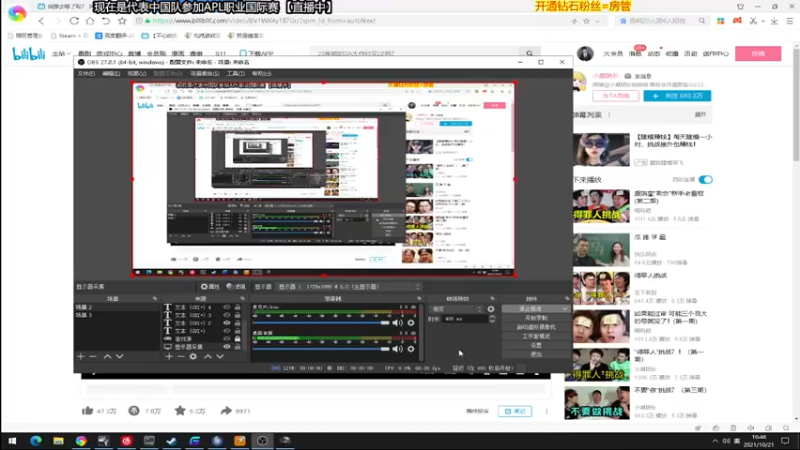
Task: Expand the danmaku list panel on bilibili
Action: pyautogui.click(x=700, y=115)
